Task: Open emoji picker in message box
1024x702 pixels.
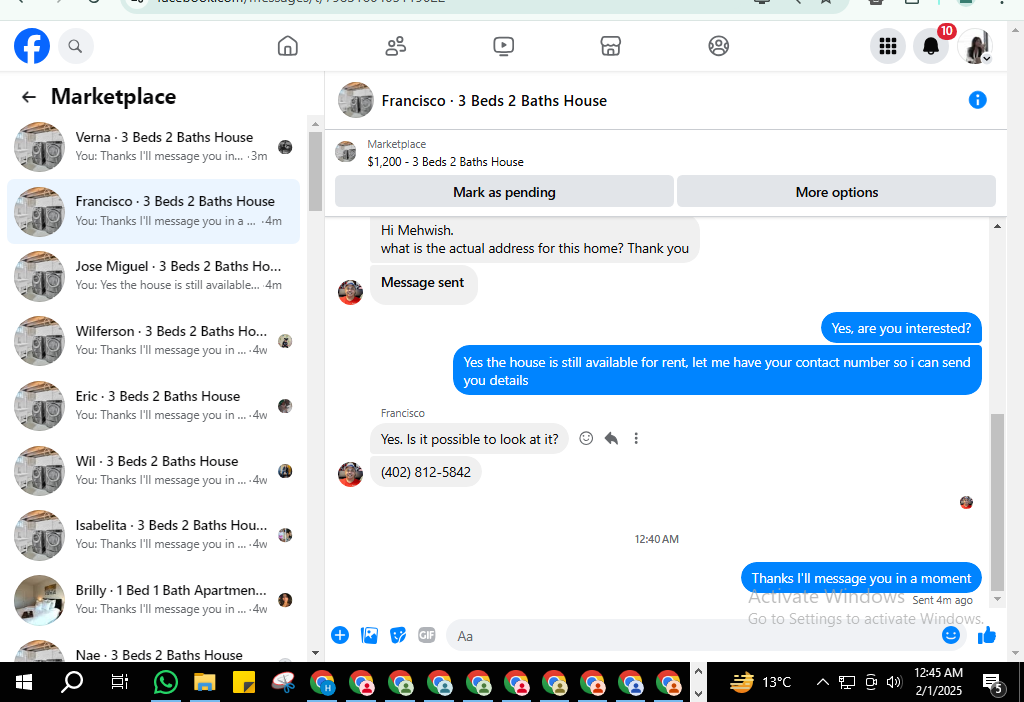Action: click(951, 635)
